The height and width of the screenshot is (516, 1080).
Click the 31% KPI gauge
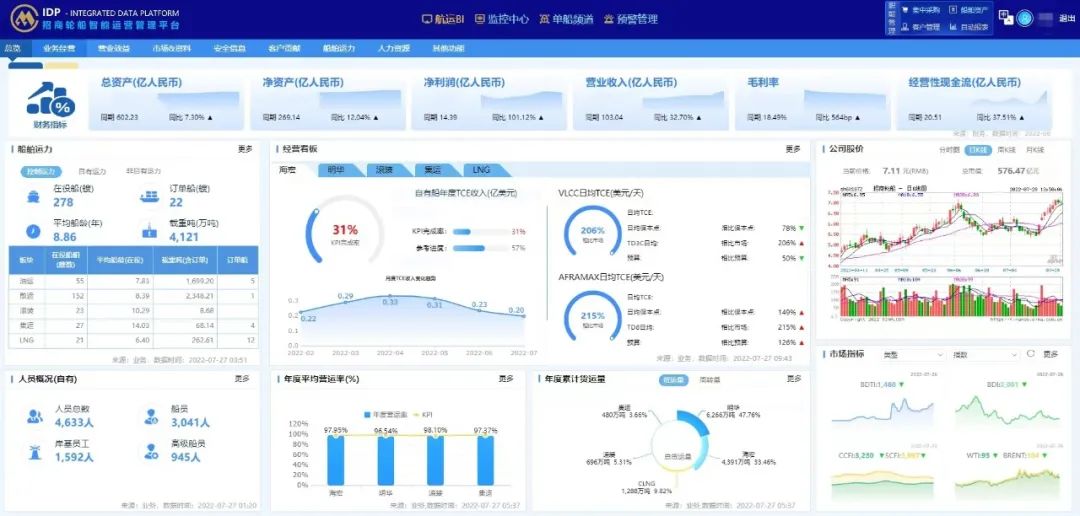coord(344,229)
